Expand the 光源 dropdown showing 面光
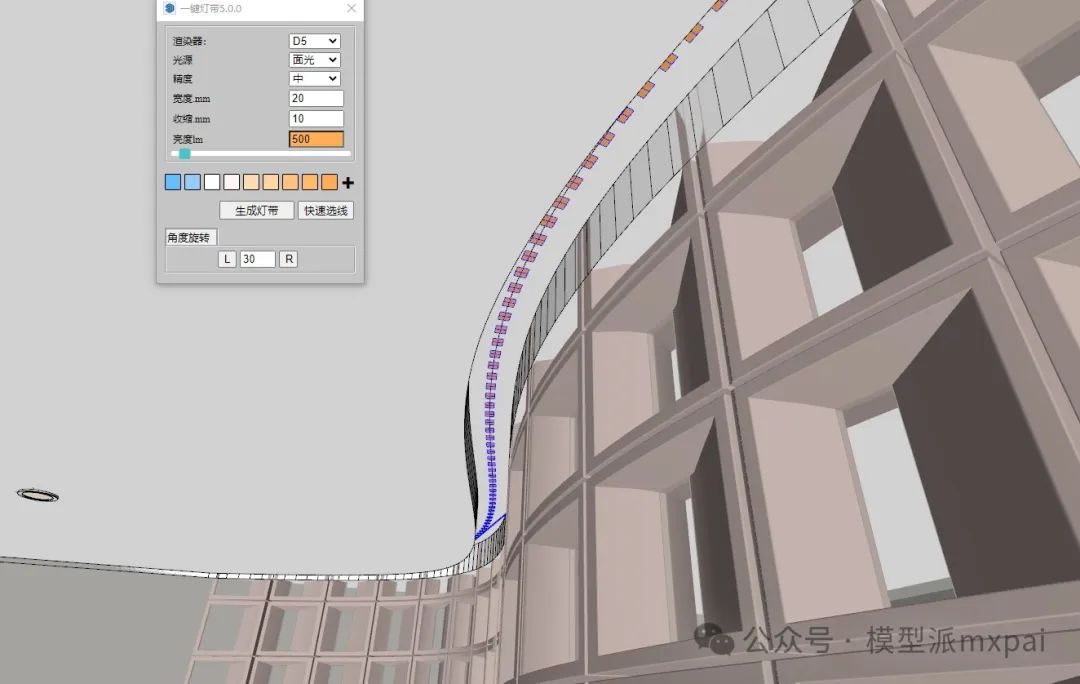The height and width of the screenshot is (684, 1080). (x=314, y=60)
